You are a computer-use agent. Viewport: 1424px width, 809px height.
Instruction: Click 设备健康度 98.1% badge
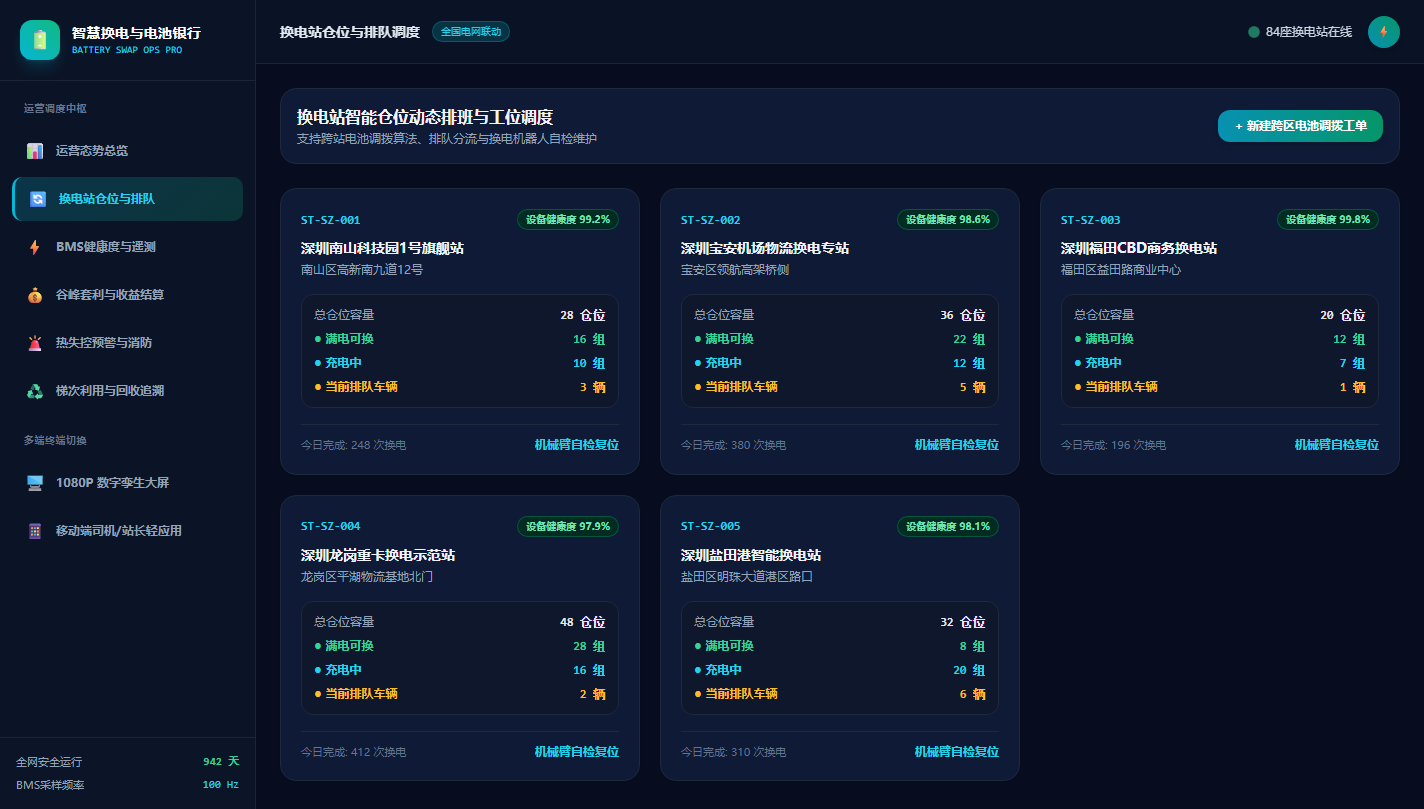coord(948,527)
